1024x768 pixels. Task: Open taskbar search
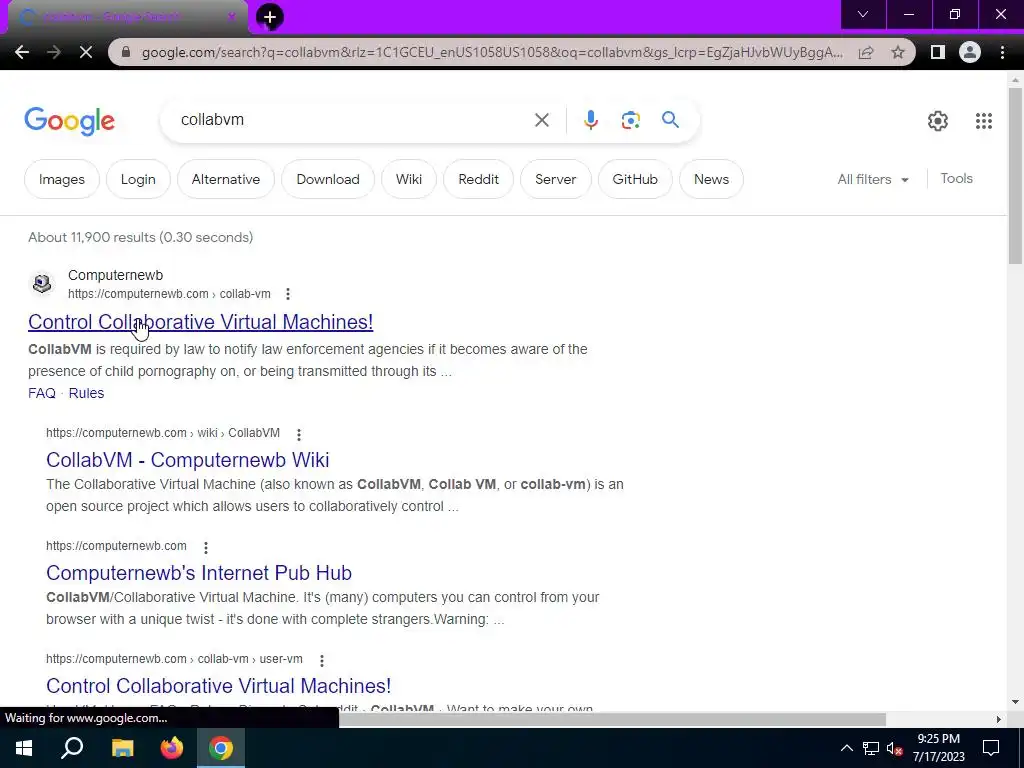click(72, 748)
